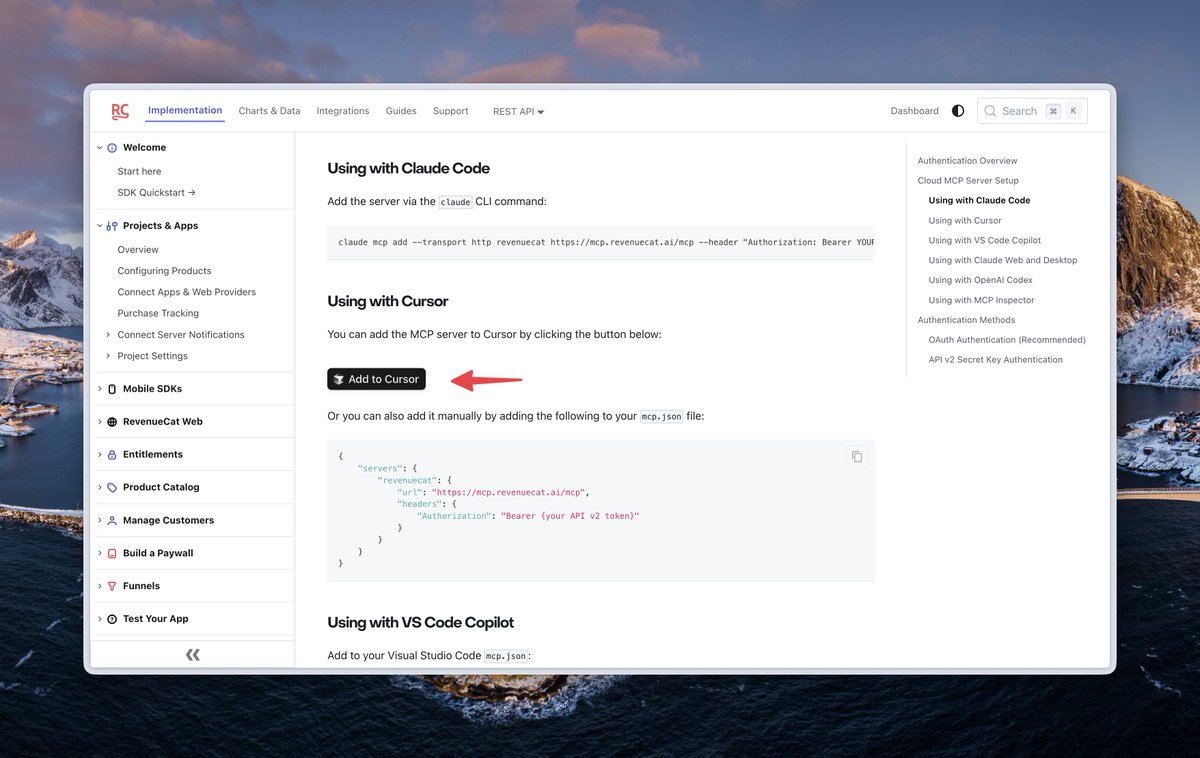Click the Add to Cursor button
This screenshot has width=1200, height=758.
pos(376,379)
